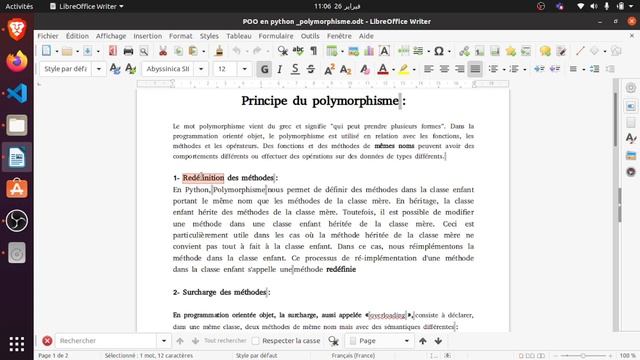Viewport: 640px width, 360px height.
Task: Open the Navigator panel in the sidebar
Action: (x=631, y=172)
